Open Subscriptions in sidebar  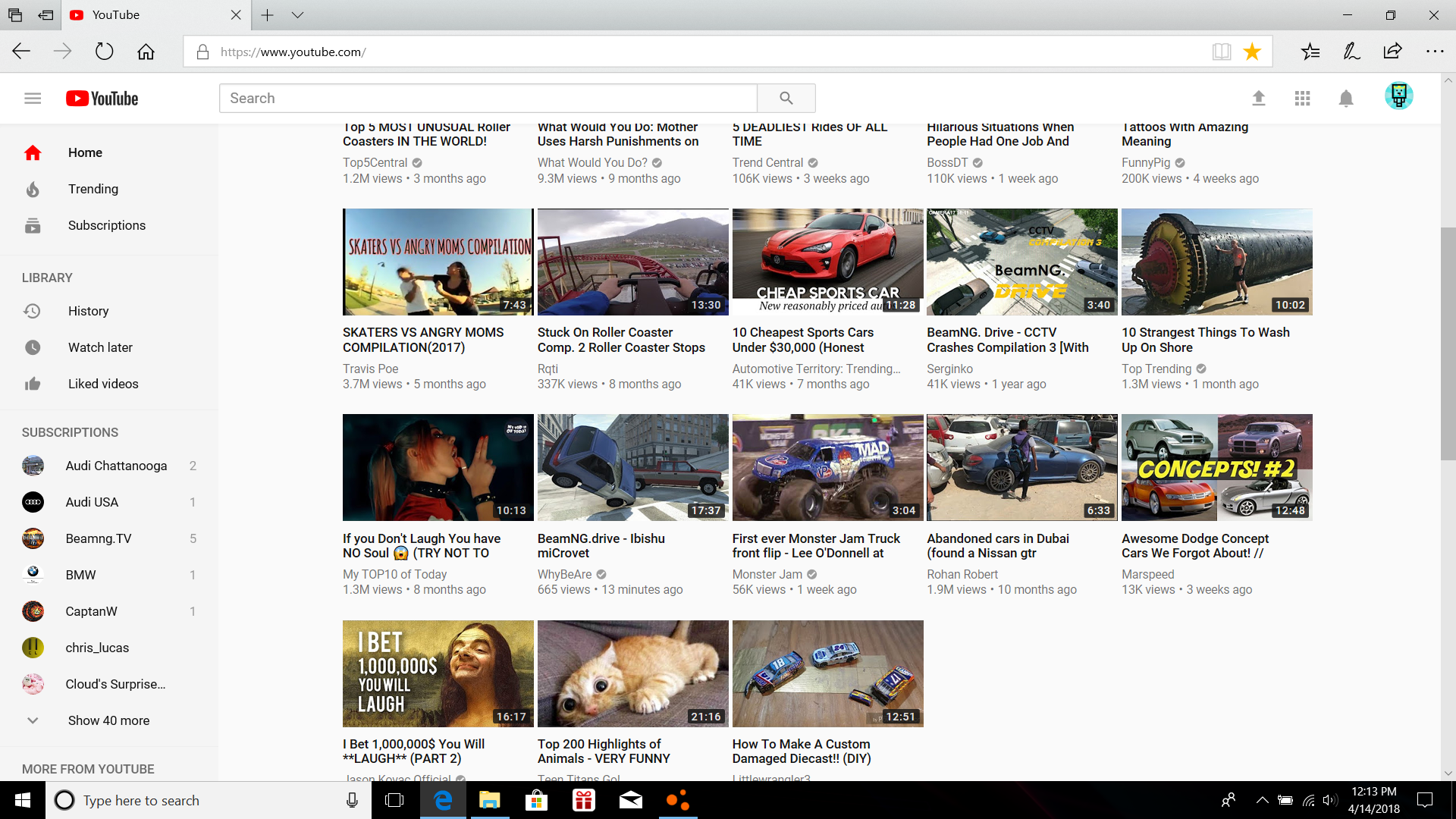click(109, 226)
